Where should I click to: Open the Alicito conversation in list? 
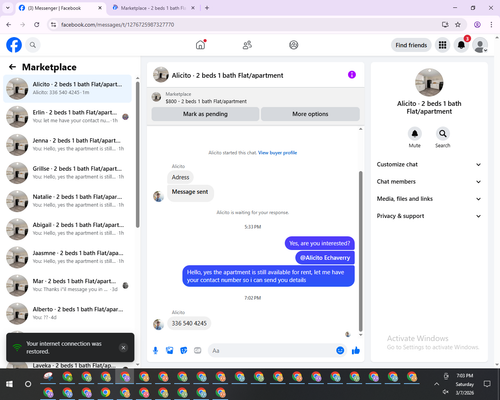67,89
